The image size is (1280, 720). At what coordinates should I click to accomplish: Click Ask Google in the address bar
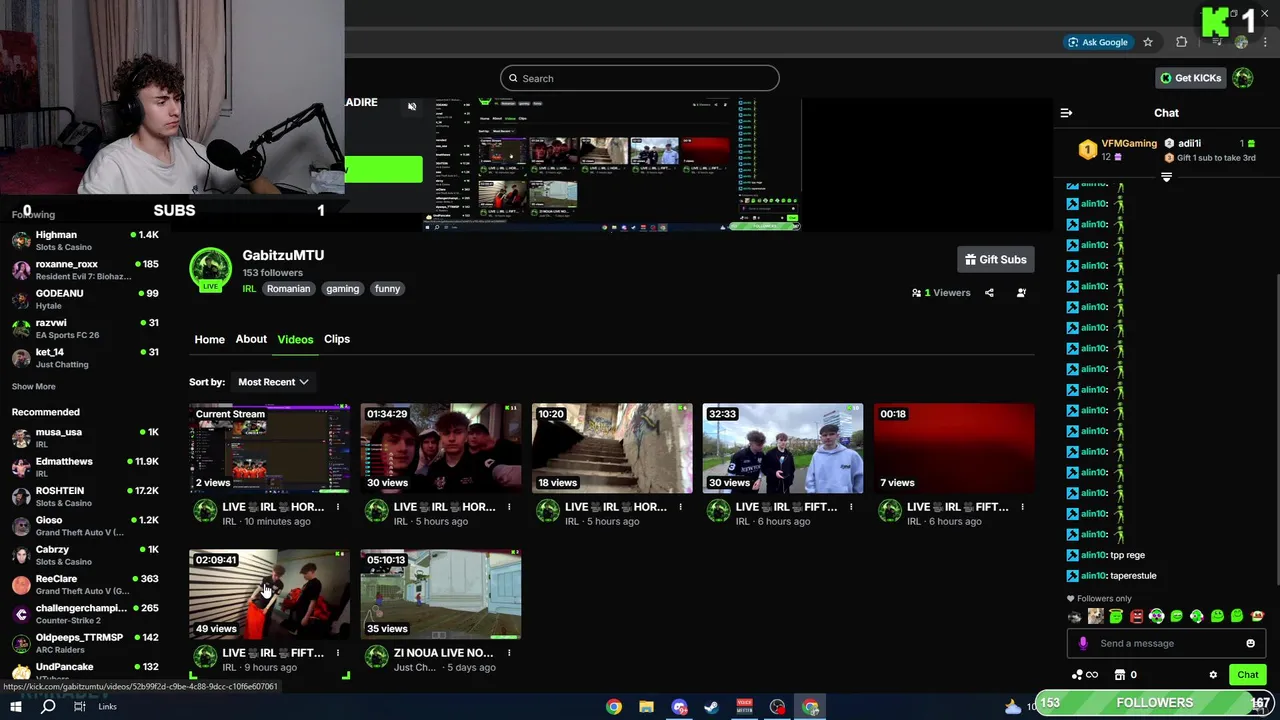point(1098,42)
